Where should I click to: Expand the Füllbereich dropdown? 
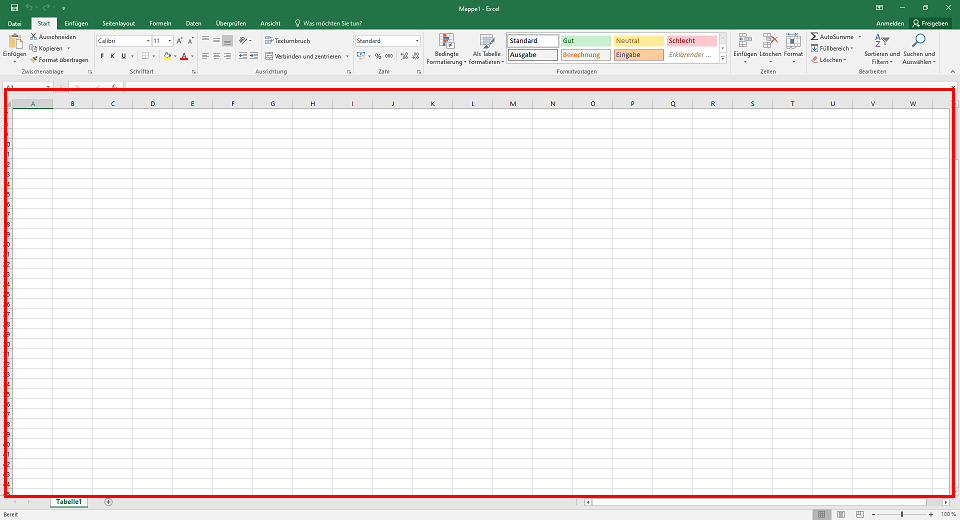(852, 48)
